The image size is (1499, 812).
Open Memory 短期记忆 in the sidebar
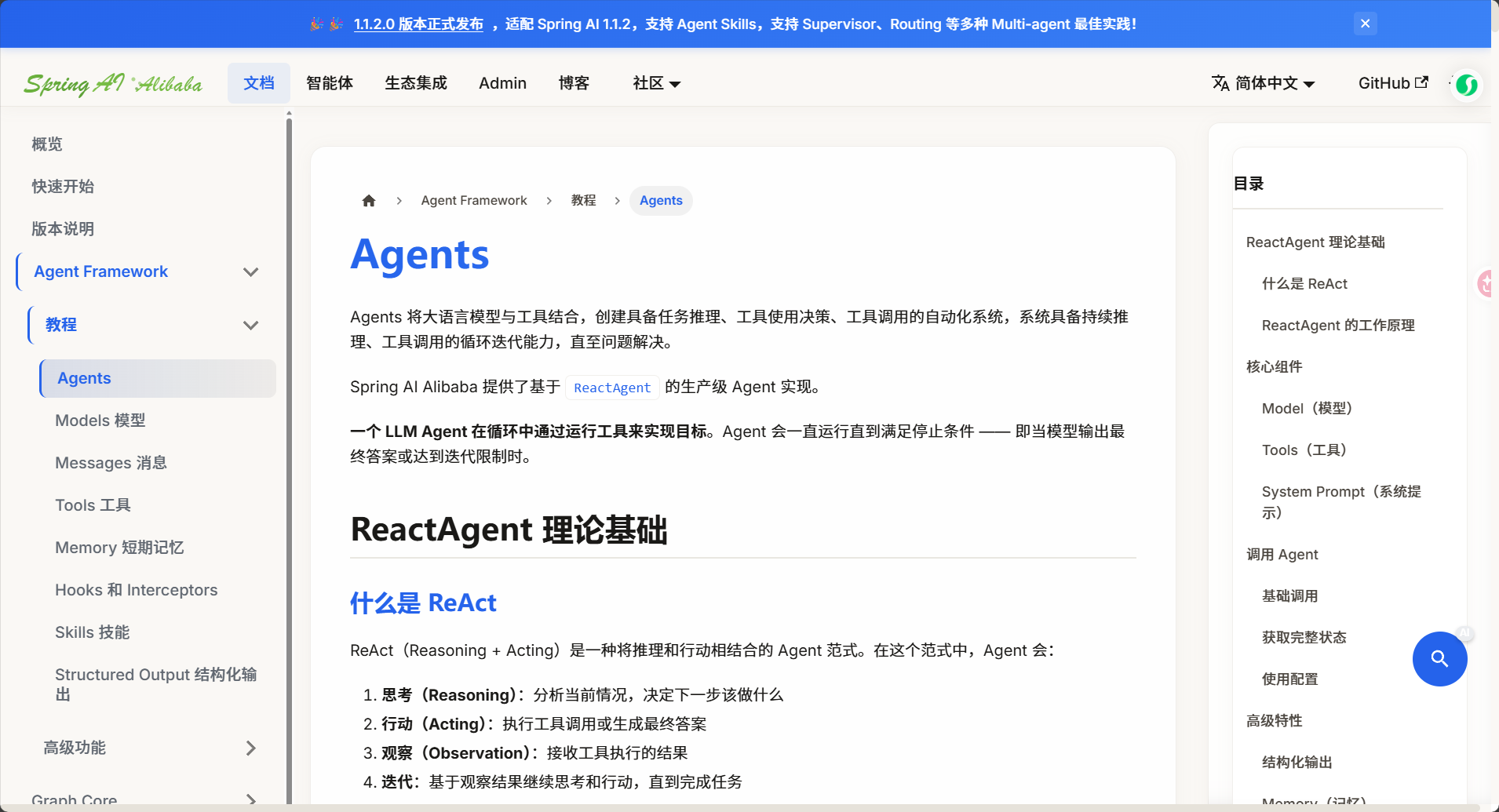(119, 548)
